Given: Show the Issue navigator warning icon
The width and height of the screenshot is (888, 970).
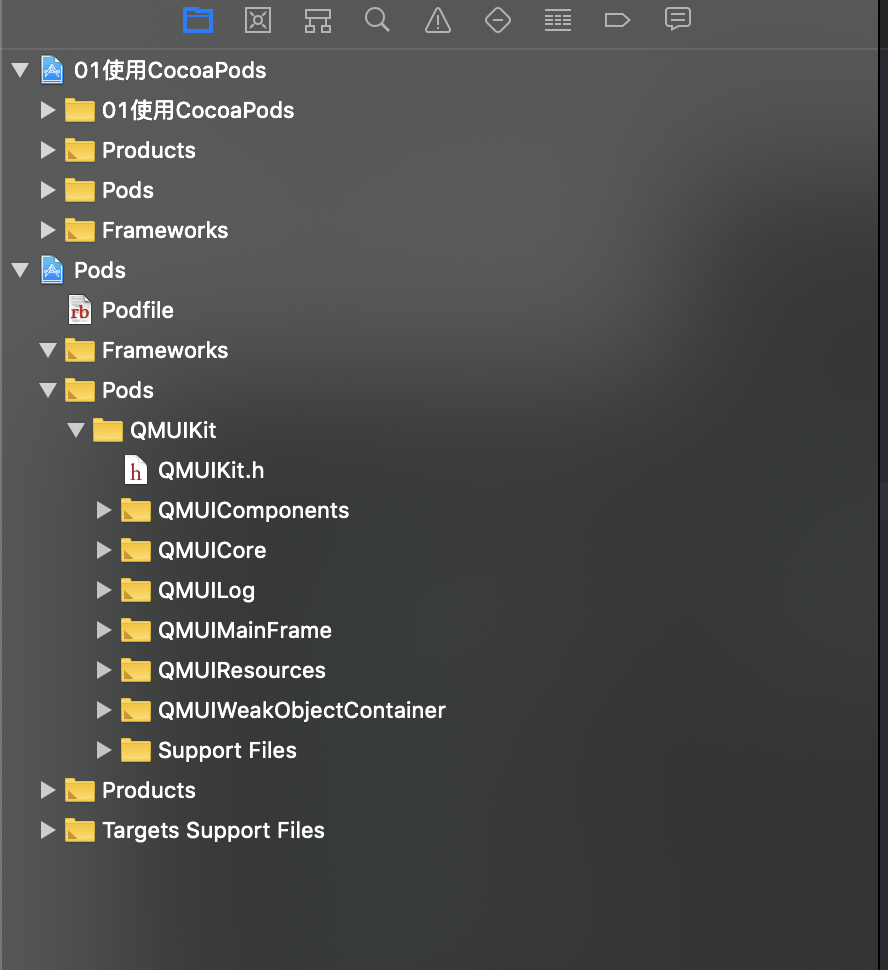Looking at the screenshot, I should tap(438, 20).
